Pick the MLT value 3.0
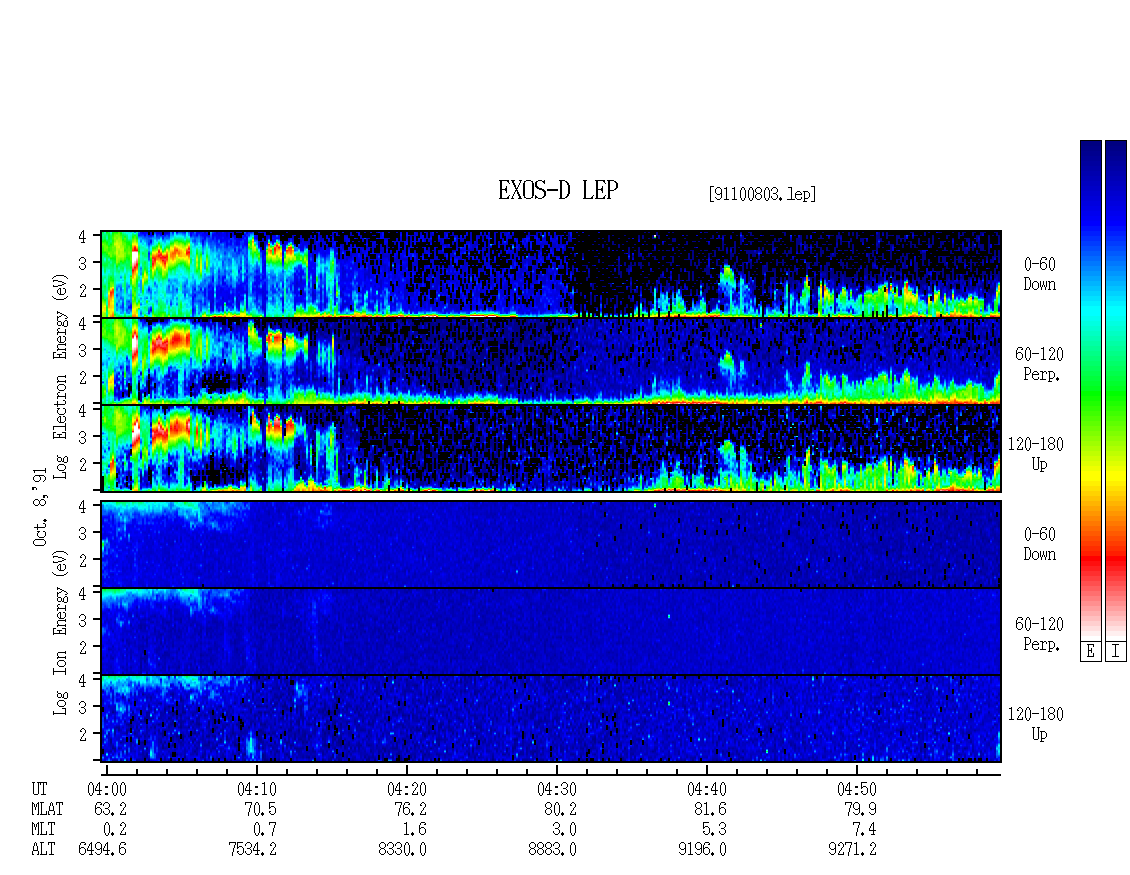The image size is (1130, 875). point(564,830)
